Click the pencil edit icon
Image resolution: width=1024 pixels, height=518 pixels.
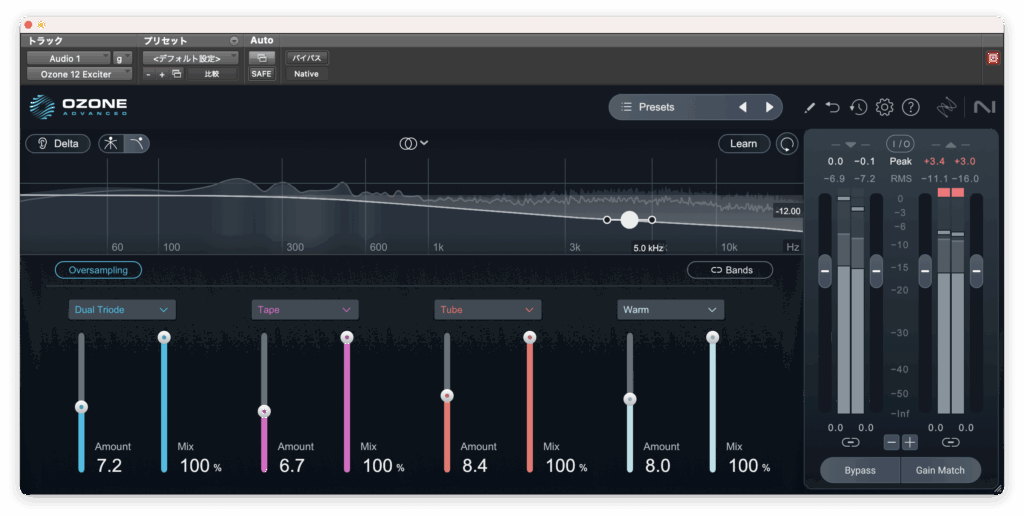click(809, 107)
